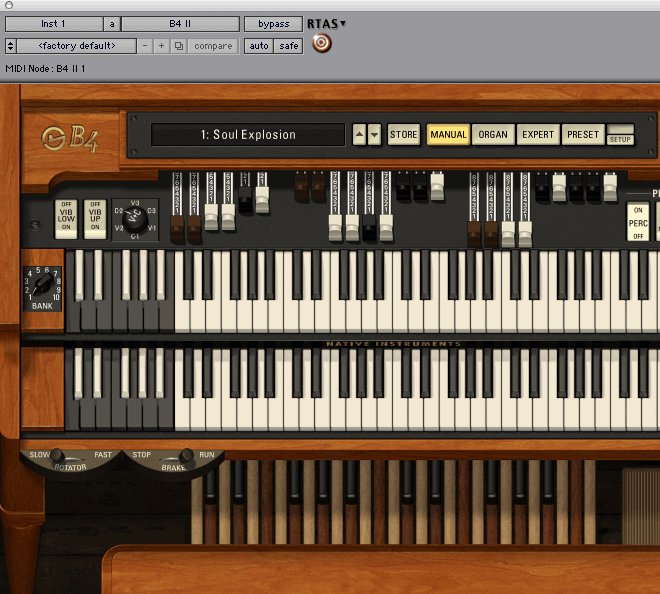Toggle the VIB LOW switch
The image size is (660, 594).
(65, 217)
